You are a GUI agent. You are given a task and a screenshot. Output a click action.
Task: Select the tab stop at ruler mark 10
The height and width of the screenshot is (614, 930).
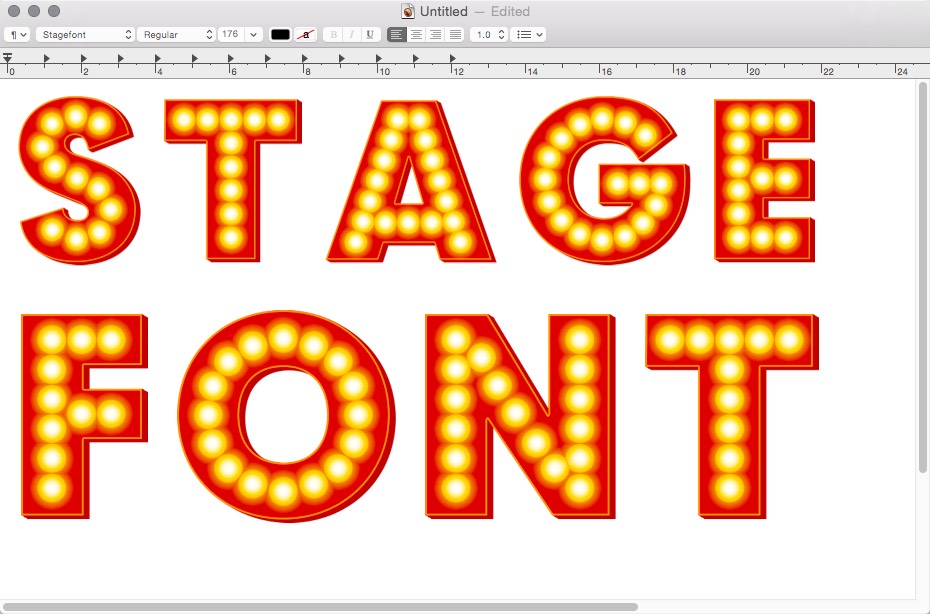379,58
